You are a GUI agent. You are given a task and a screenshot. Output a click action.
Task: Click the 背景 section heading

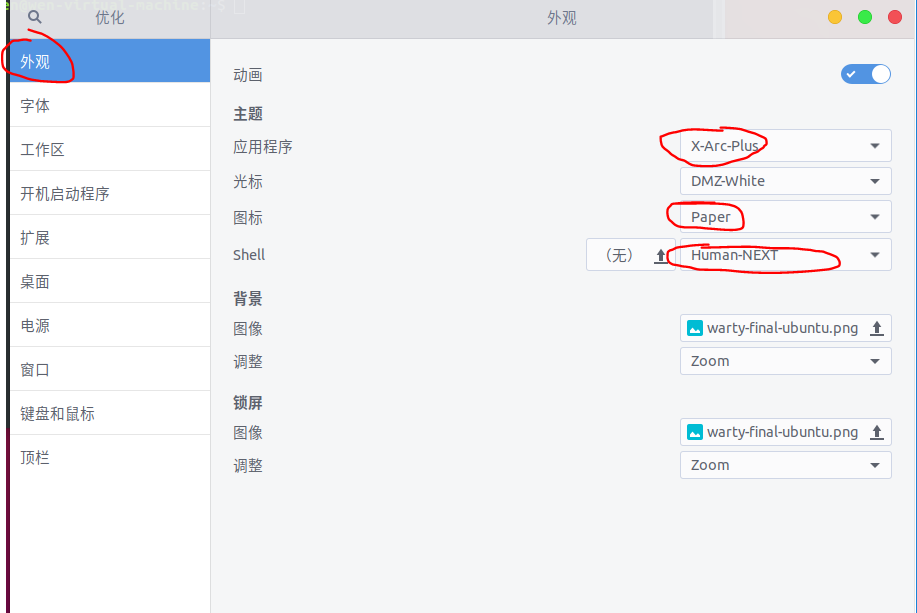[248, 299]
